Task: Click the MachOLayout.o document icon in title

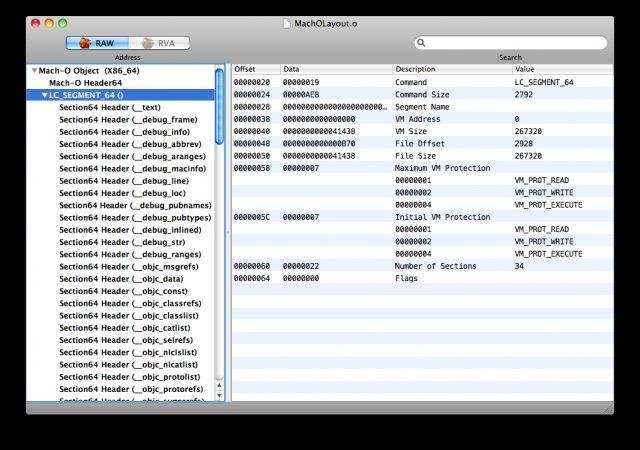Action: click(x=287, y=23)
